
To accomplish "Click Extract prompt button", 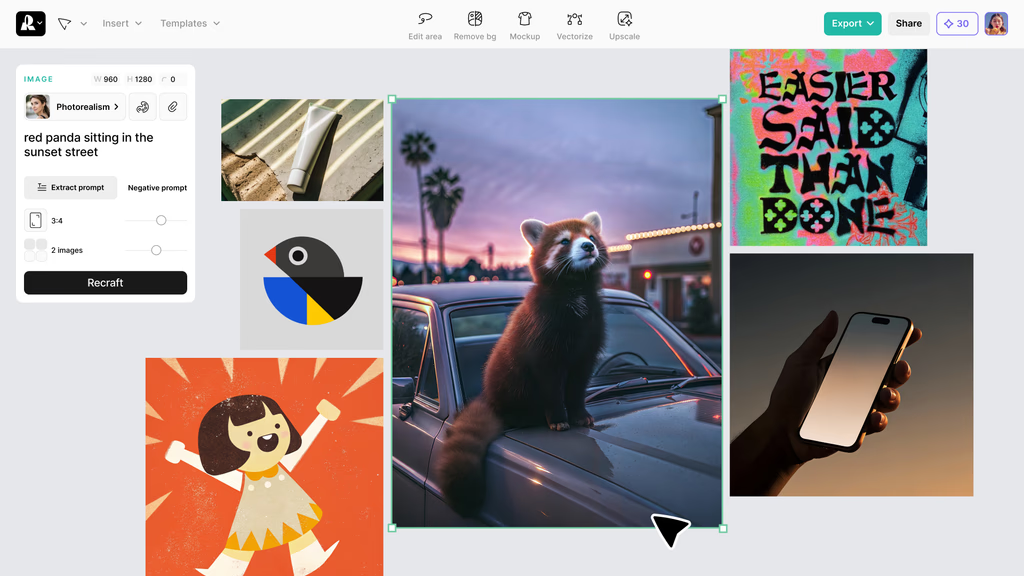I will pos(71,187).
